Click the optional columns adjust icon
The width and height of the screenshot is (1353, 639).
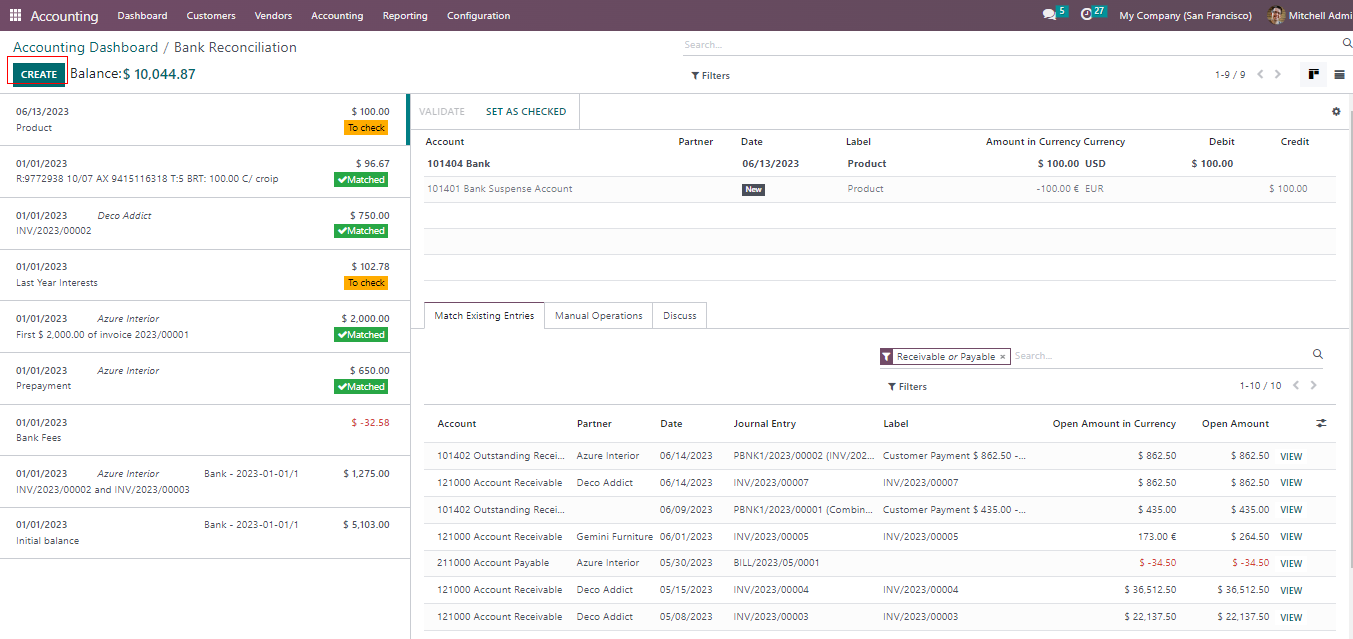(1321, 424)
